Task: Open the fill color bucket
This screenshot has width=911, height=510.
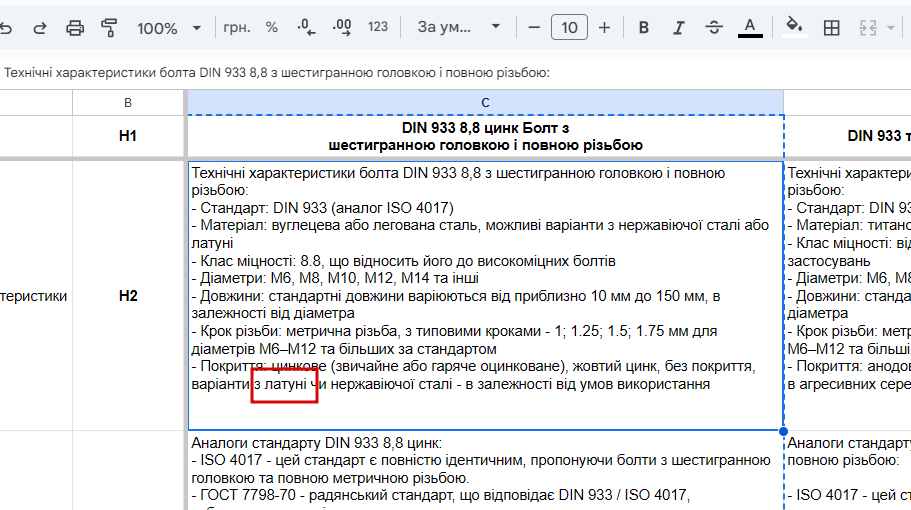Action: [794, 27]
